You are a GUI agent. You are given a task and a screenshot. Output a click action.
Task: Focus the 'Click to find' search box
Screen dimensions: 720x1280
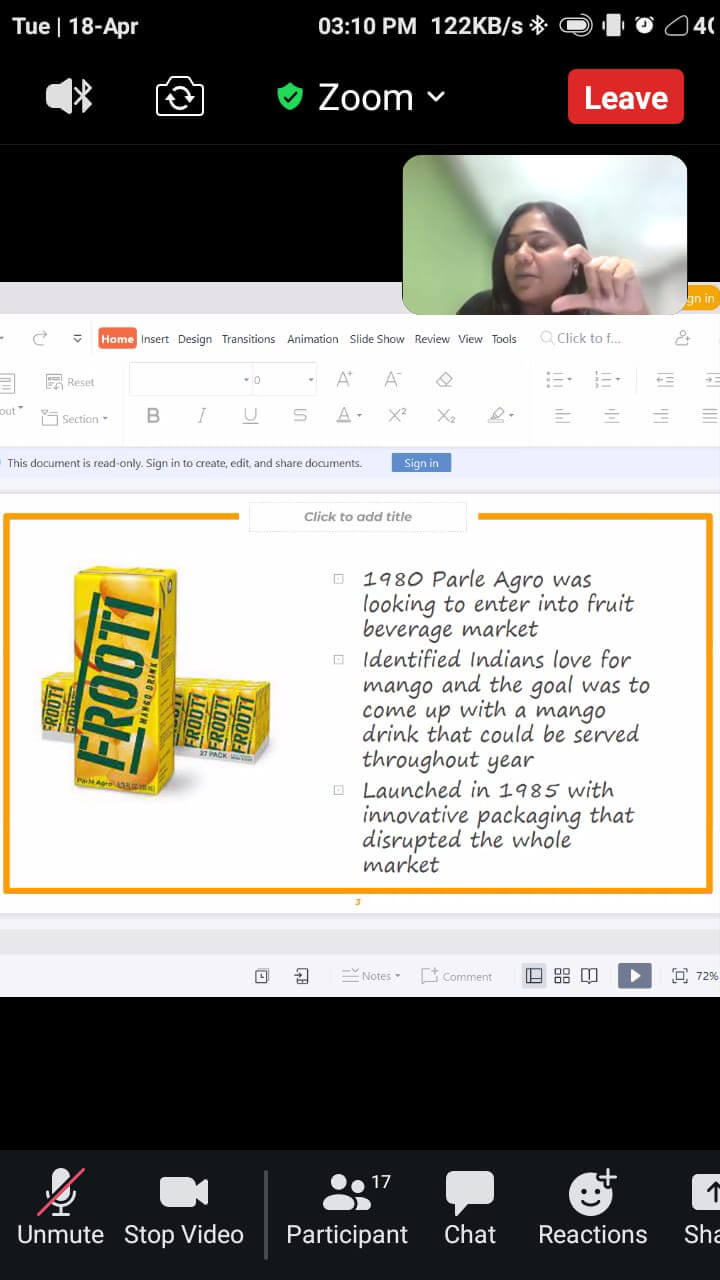tap(582, 338)
